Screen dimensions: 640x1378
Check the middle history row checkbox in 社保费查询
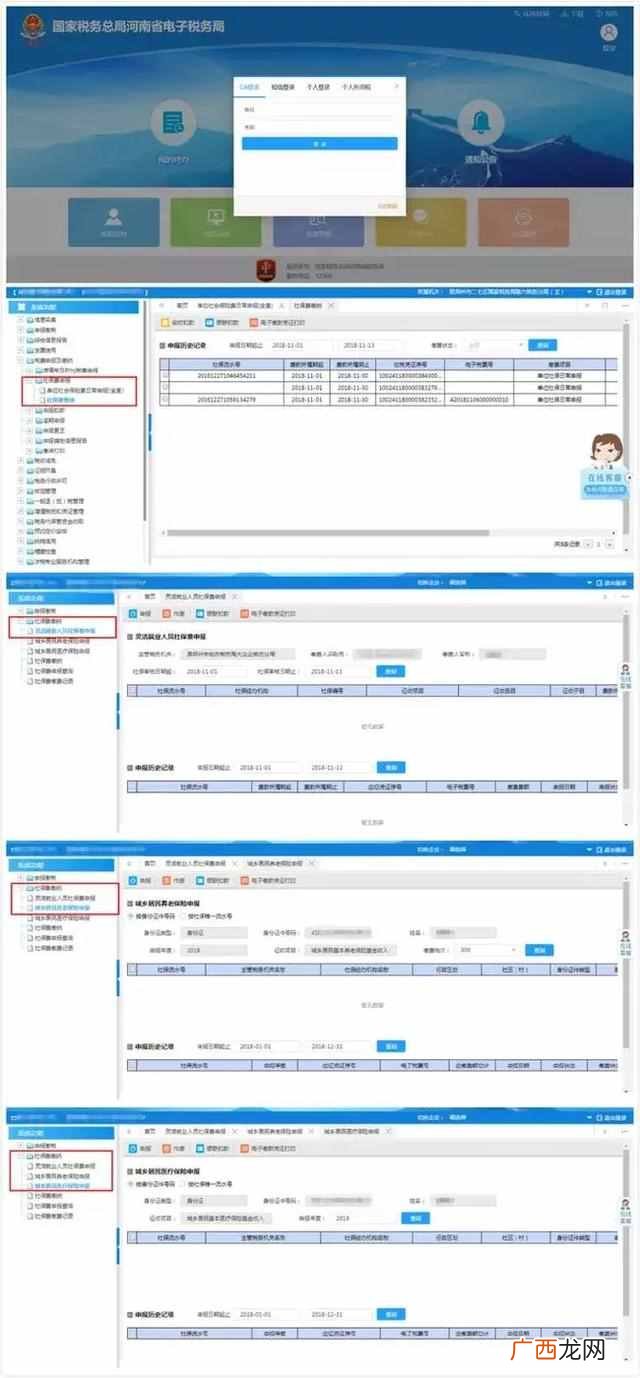coord(166,387)
